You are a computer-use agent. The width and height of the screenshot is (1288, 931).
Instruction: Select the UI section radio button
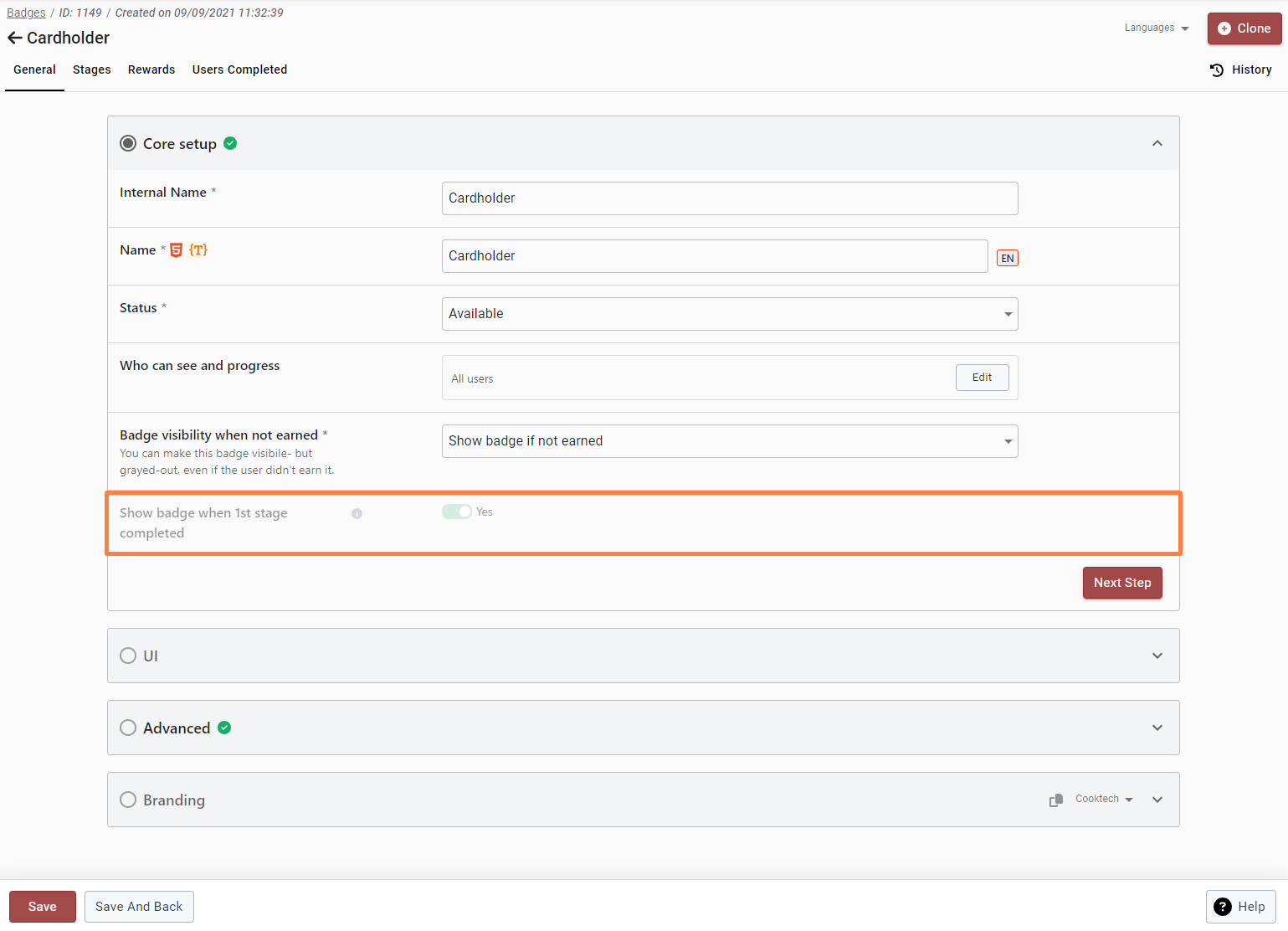click(x=128, y=656)
